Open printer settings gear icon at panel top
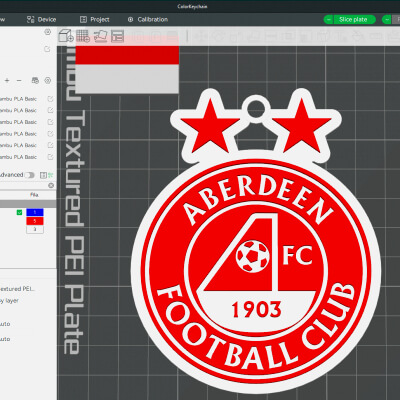The height and width of the screenshot is (400, 400). pos(47,32)
